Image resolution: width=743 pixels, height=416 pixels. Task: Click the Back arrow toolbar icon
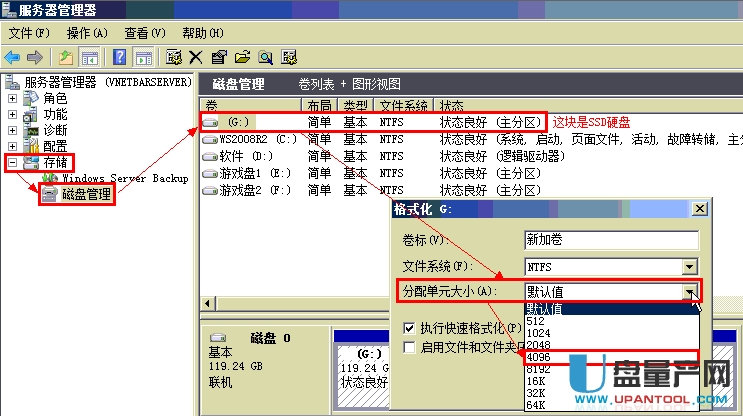(12, 58)
